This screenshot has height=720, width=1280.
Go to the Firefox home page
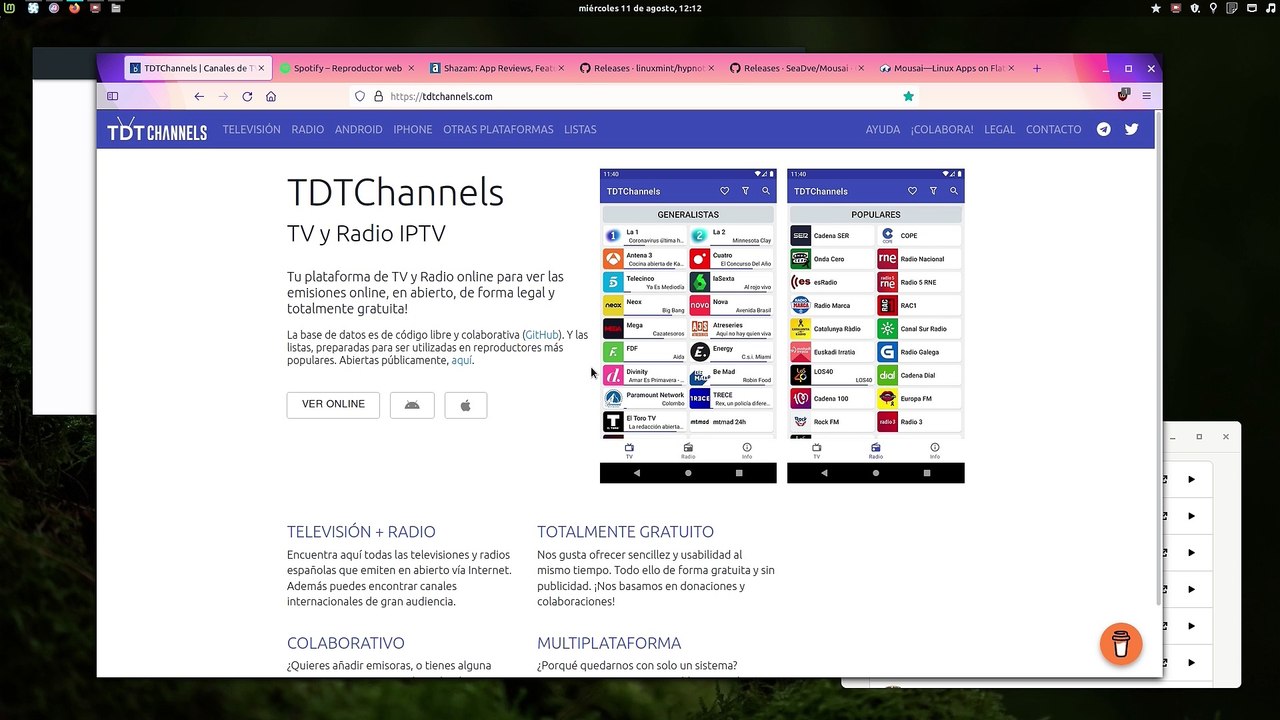[271, 96]
